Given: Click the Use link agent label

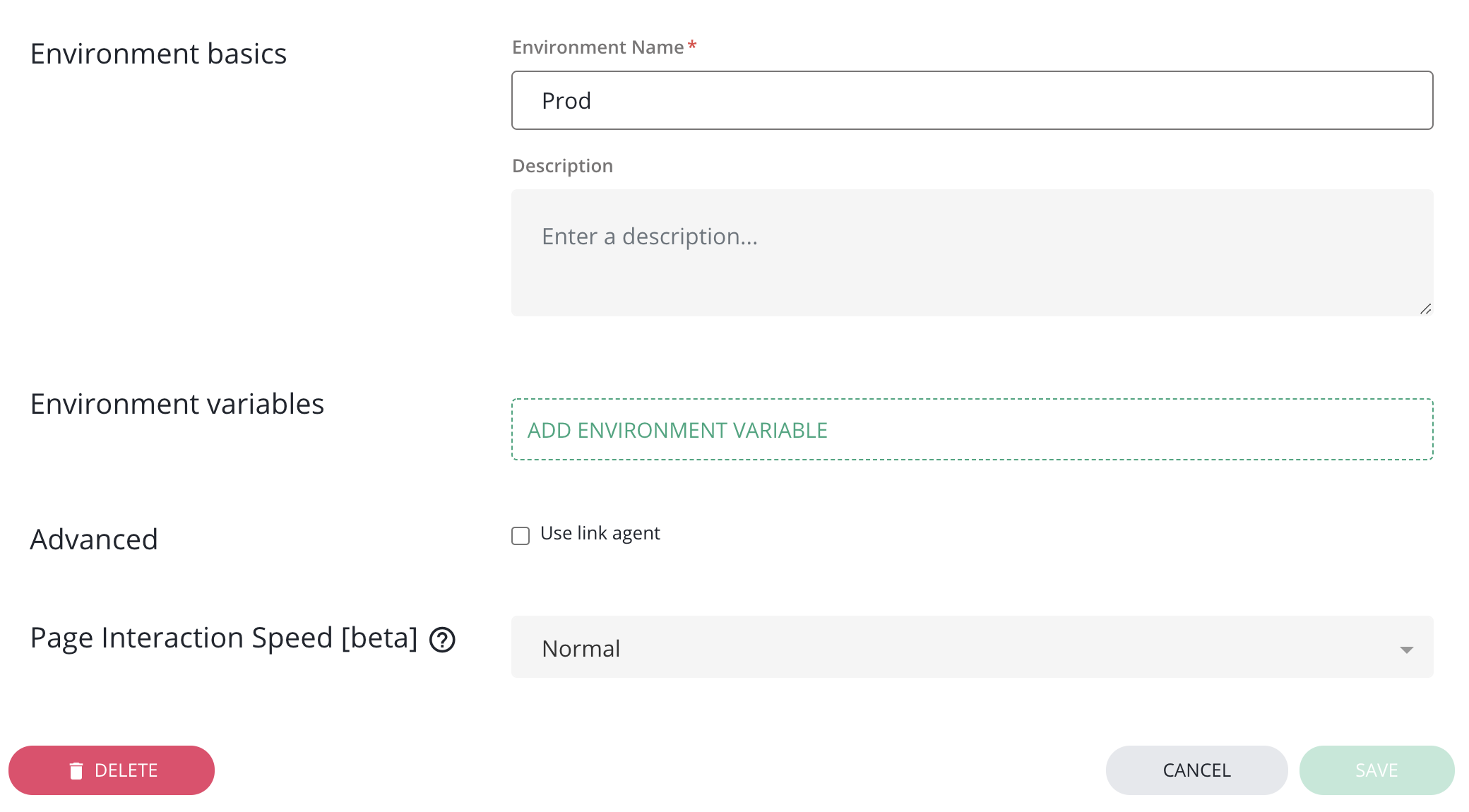Looking at the screenshot, I should (600, 533).
